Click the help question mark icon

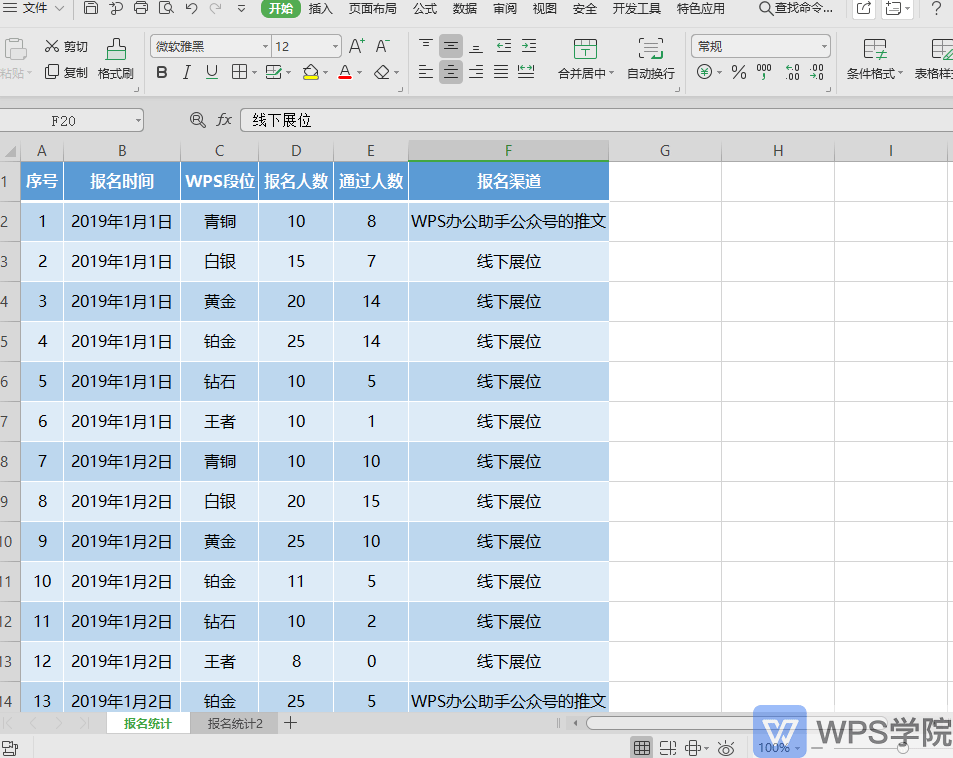click(936, 8)
